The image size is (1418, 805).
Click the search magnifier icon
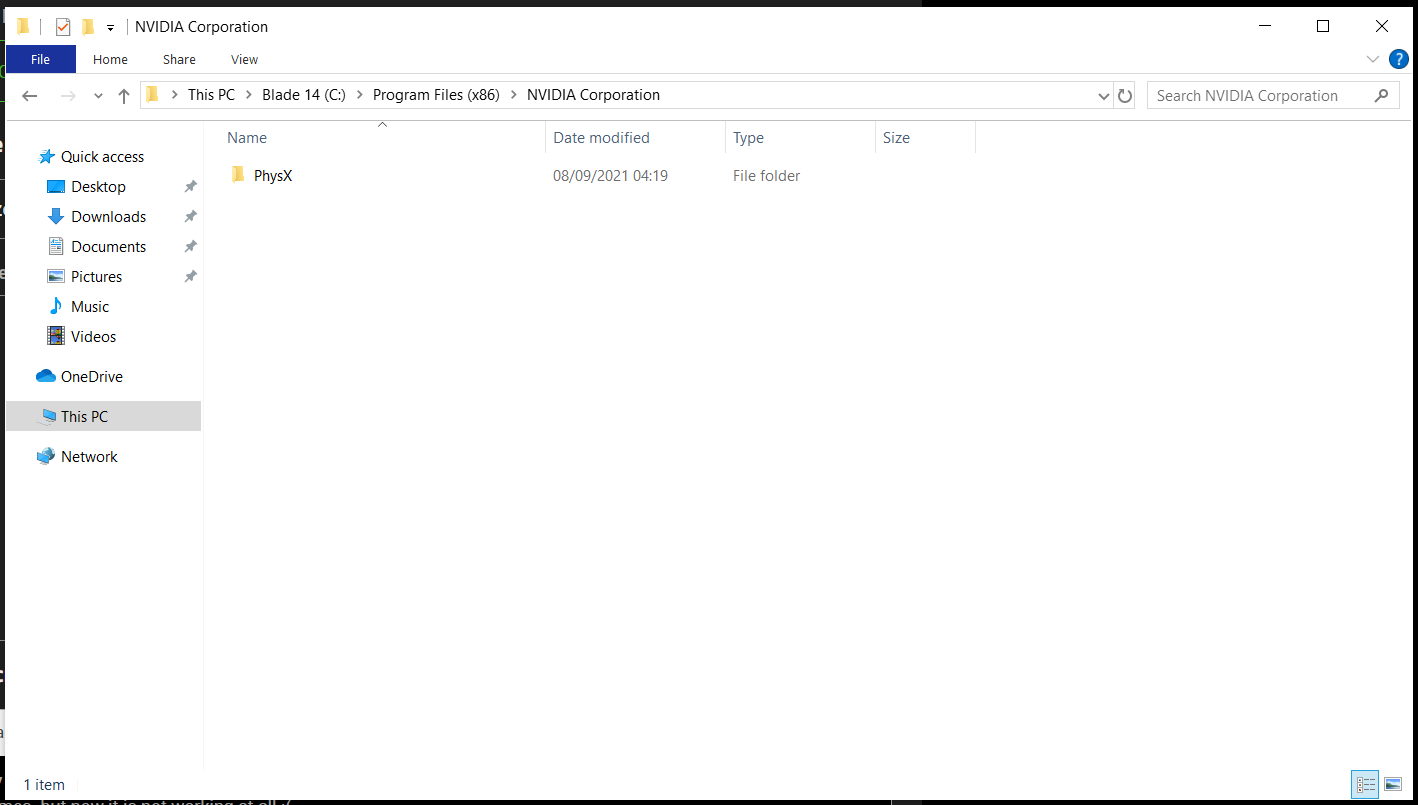1381,96
